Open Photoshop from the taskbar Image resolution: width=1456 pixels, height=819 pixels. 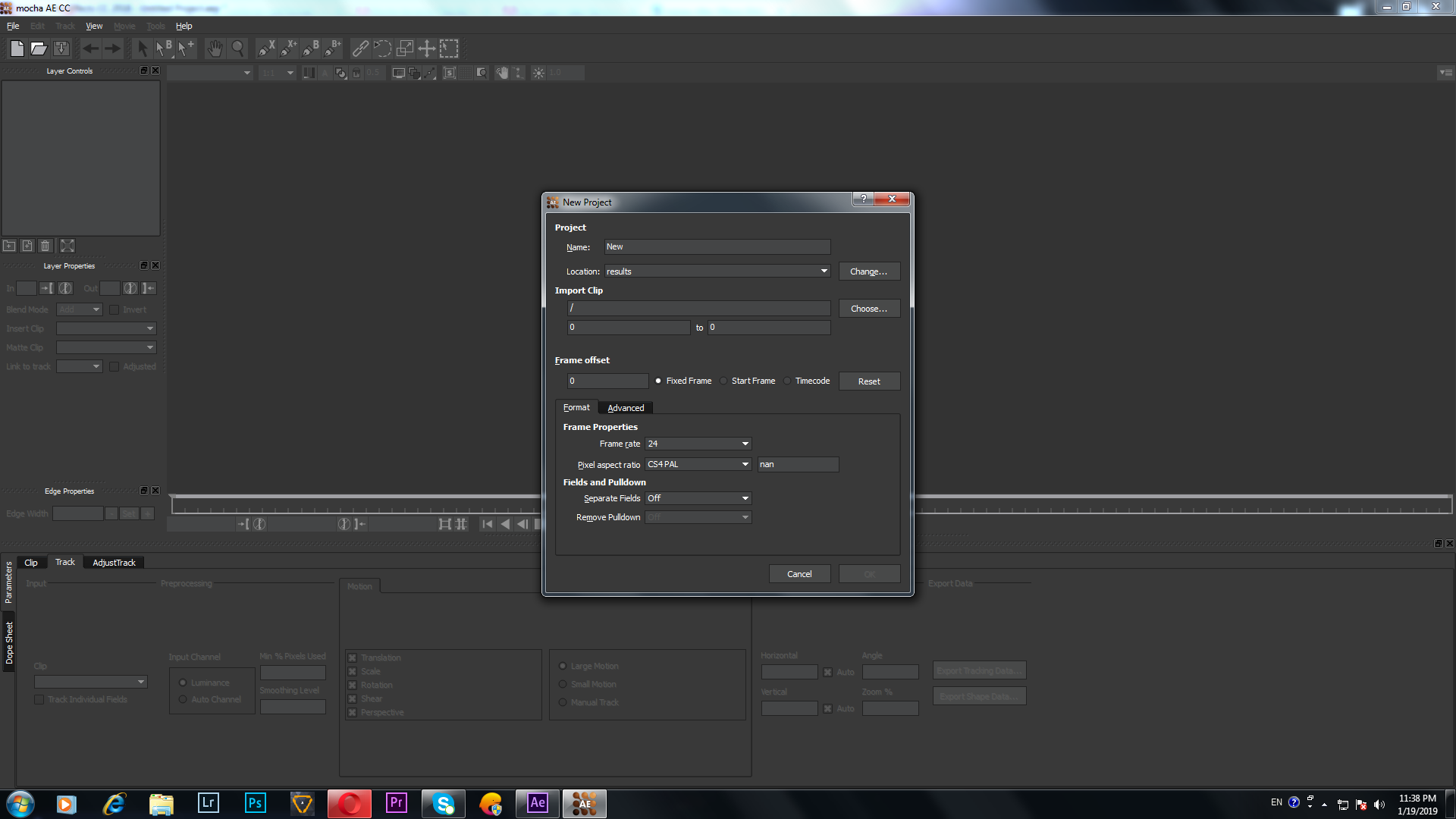(256, 803)
